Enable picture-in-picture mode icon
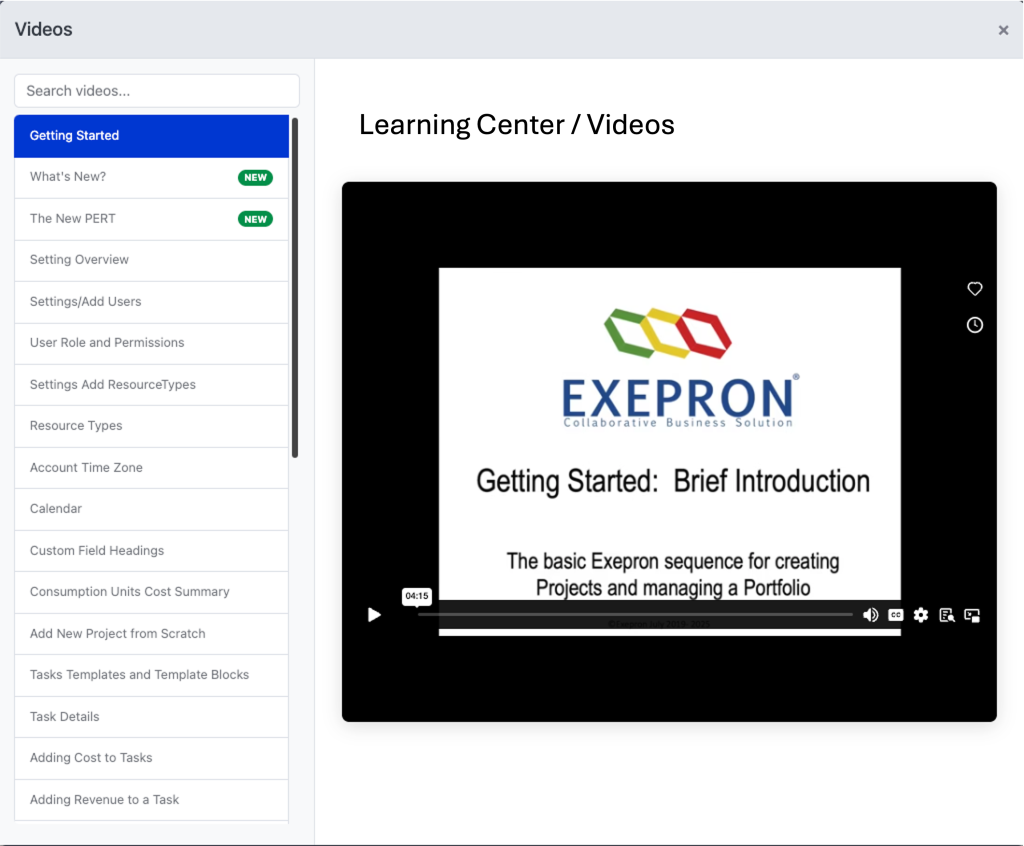The image size is (1024, 846). (972, 615)
